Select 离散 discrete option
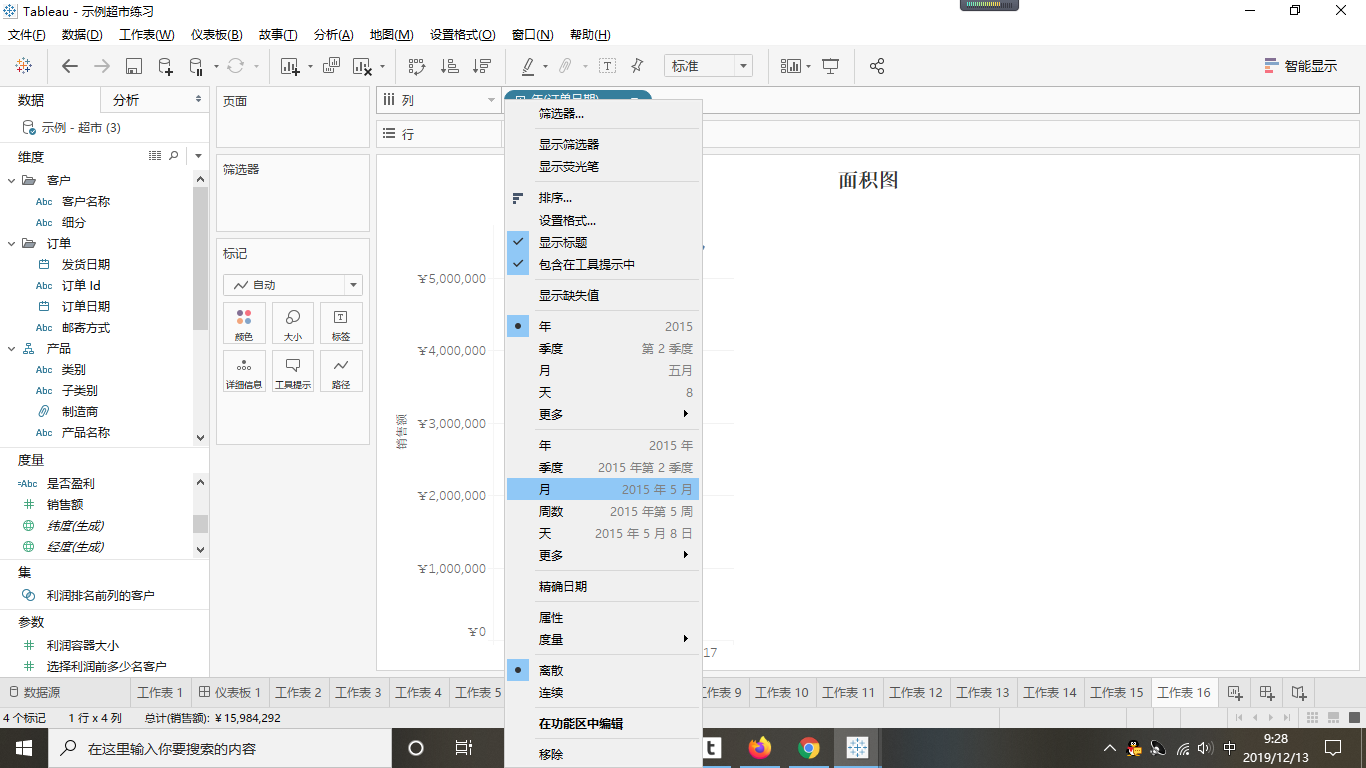This screenshot has width=1366, height=768. pyautogui.click(x=602, y=670)
